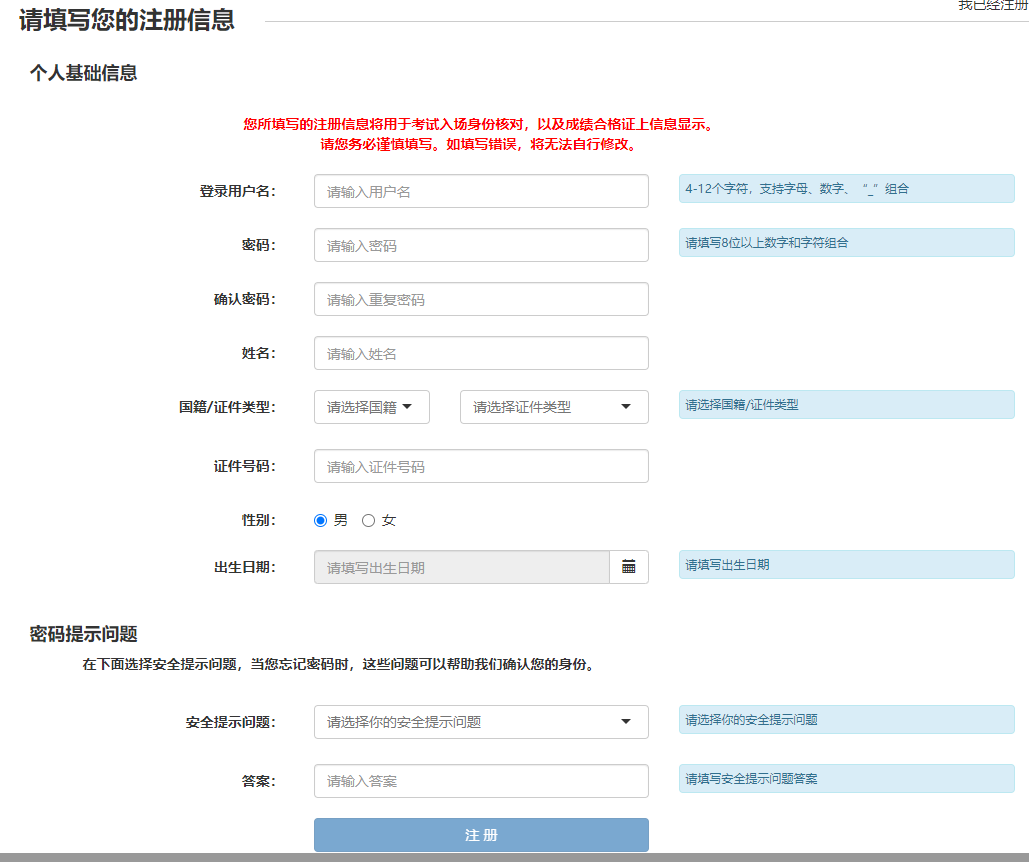Click the confirm password input field

point(481,299)
